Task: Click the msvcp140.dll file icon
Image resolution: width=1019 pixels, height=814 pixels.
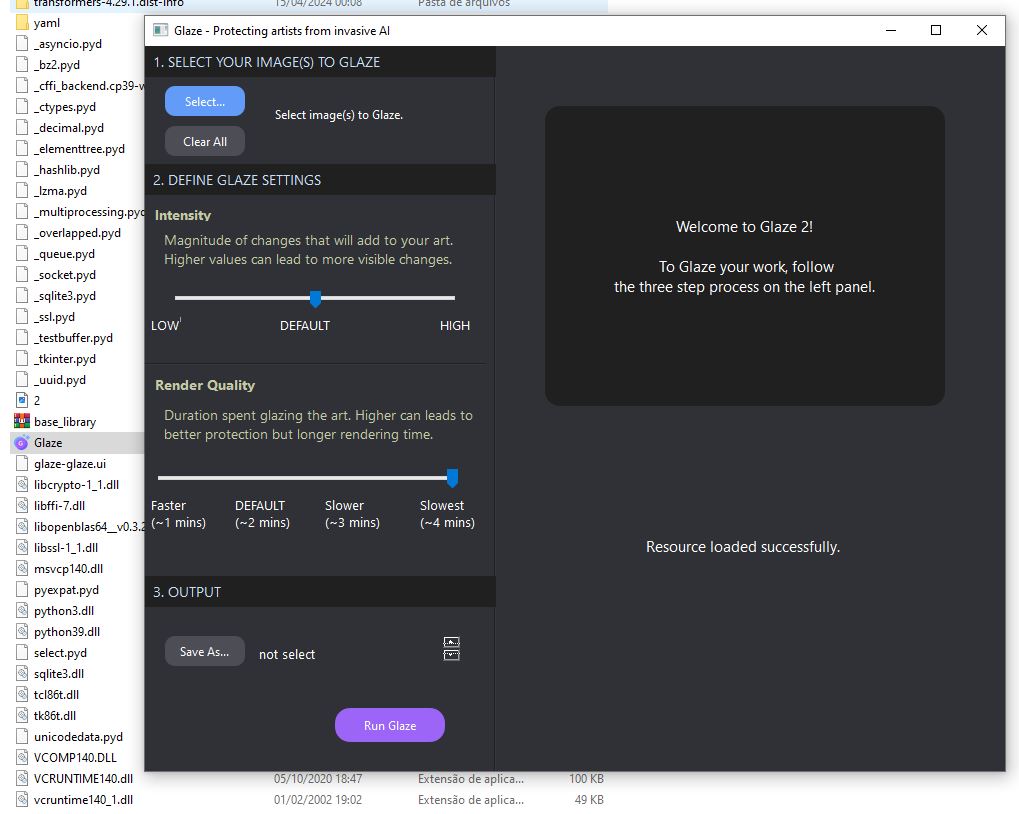Action: click(x=21, y=568)
